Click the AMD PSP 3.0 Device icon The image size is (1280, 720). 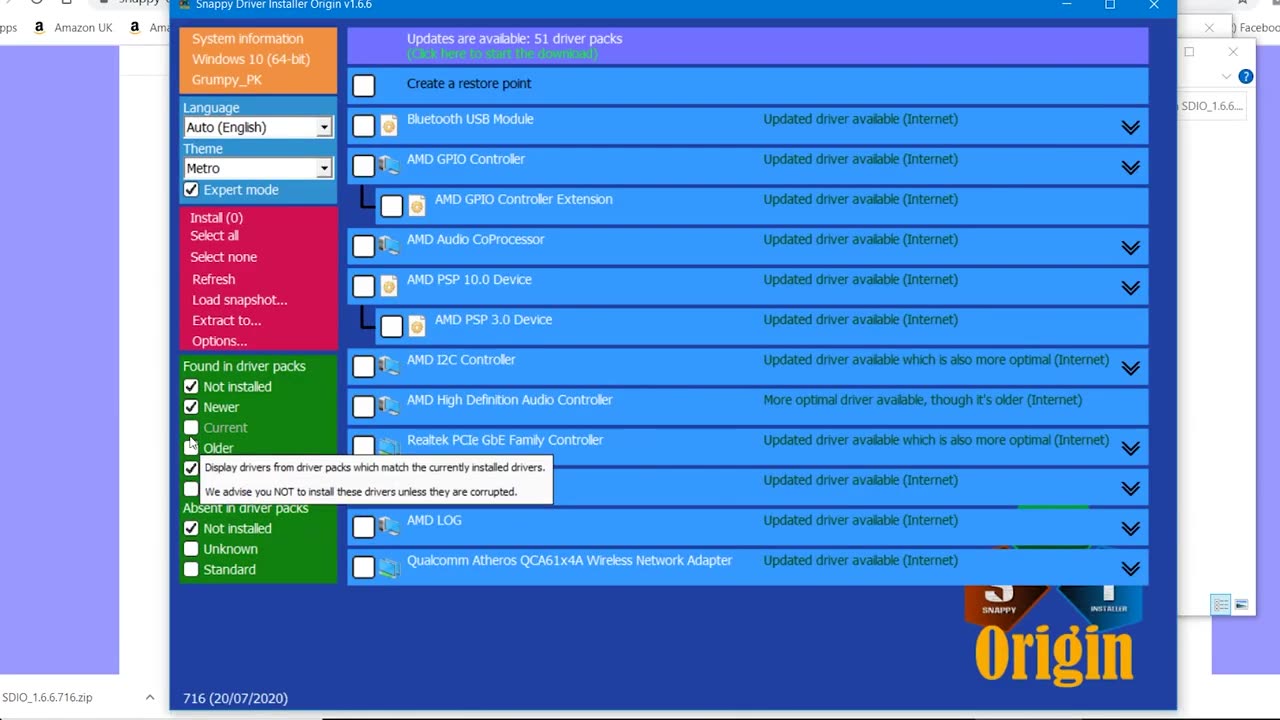417,326
